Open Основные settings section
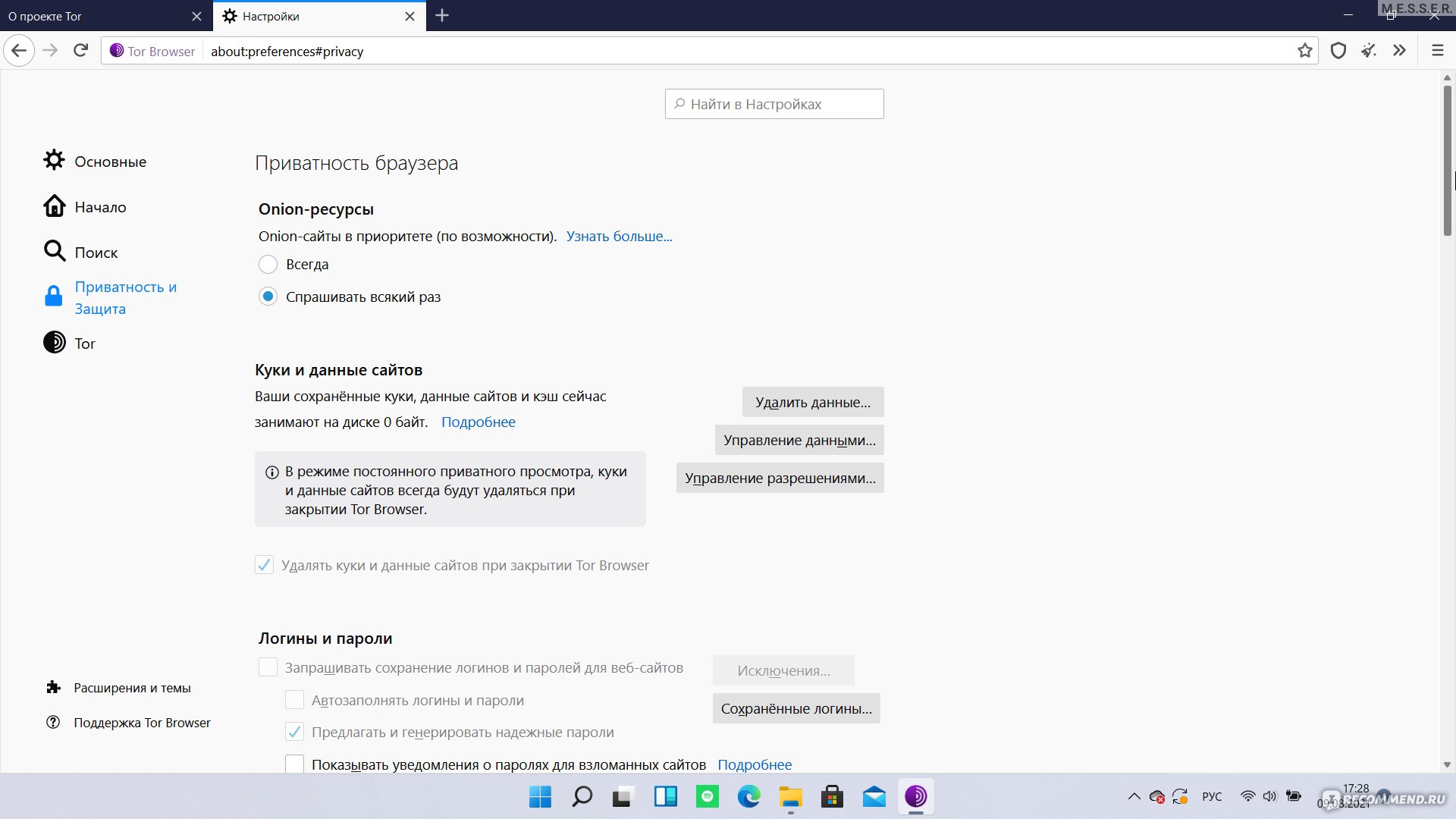The height and width of the screenshot is (819, 1456). click(x=110, y=161)
